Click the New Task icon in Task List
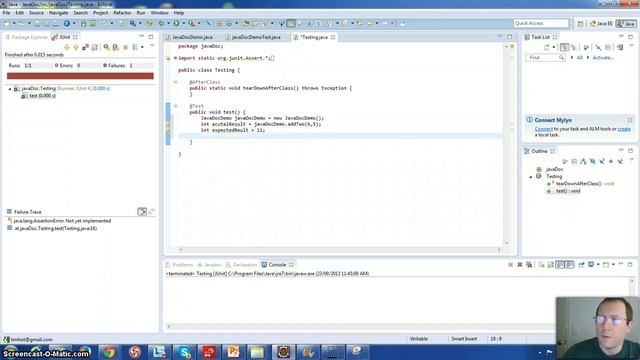The height and width of the screenshot is (360, 640). (x=547, y=47)
